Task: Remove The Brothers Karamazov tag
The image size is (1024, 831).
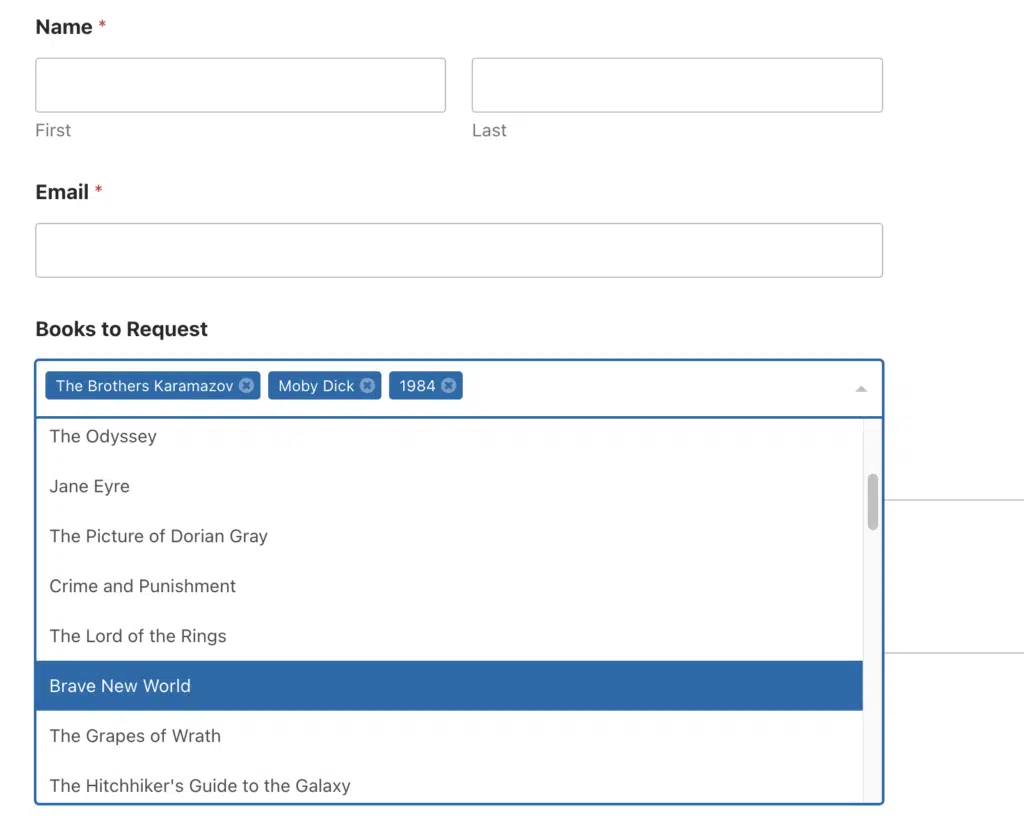Action: 246,385
